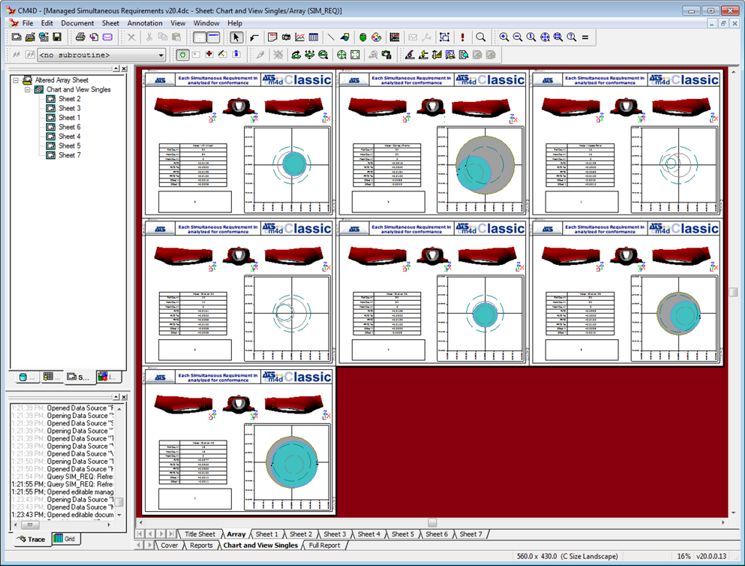Image resolution: width=745 pixels, height=566 pixels.
Task: Click the table grid annotation icon
Action: pos(313,37)
